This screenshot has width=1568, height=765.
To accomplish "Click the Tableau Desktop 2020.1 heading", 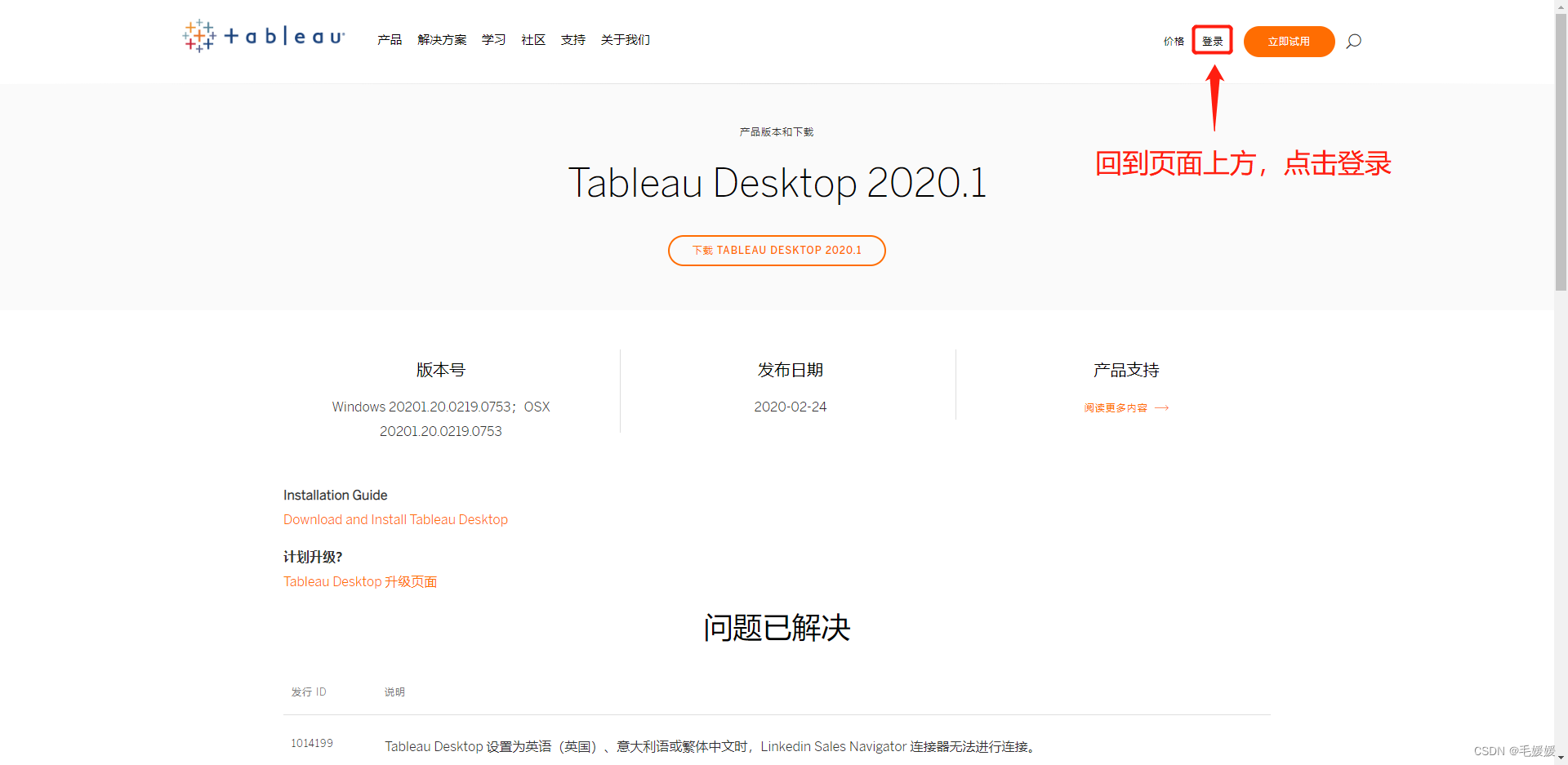I will 777,182.
